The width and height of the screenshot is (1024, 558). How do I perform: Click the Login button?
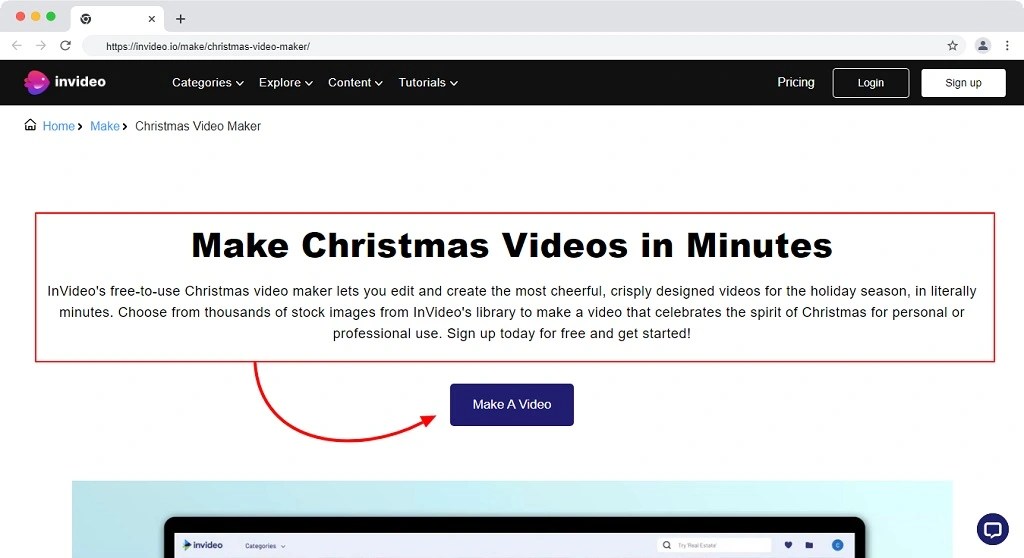[x=871, y=83]
